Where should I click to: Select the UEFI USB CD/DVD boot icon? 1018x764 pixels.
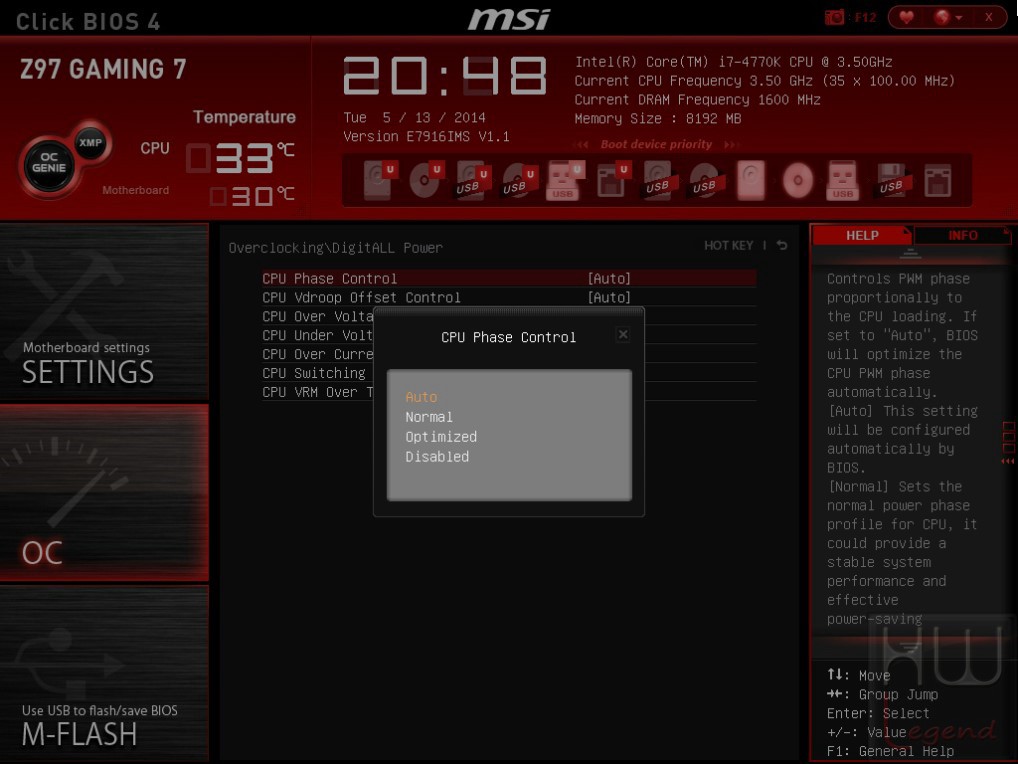pos(518,180)
